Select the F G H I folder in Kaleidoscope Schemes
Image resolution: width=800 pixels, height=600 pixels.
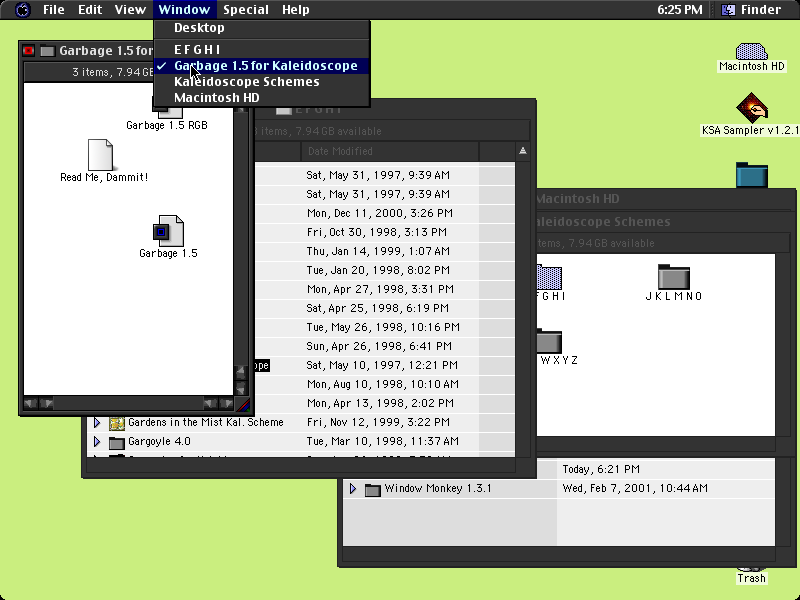coord(549,277)
